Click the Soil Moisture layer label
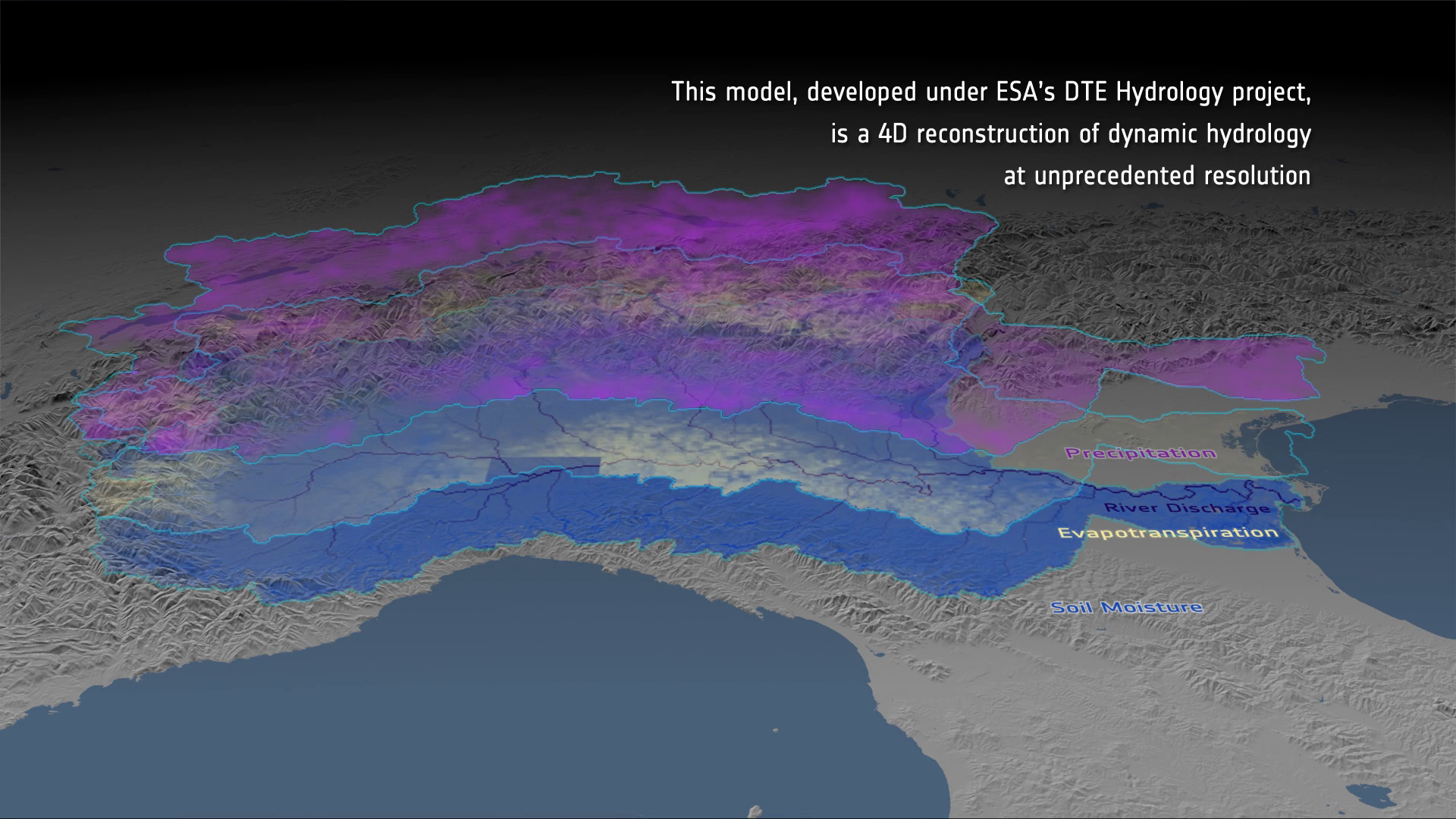 (x=1126, y=607)
